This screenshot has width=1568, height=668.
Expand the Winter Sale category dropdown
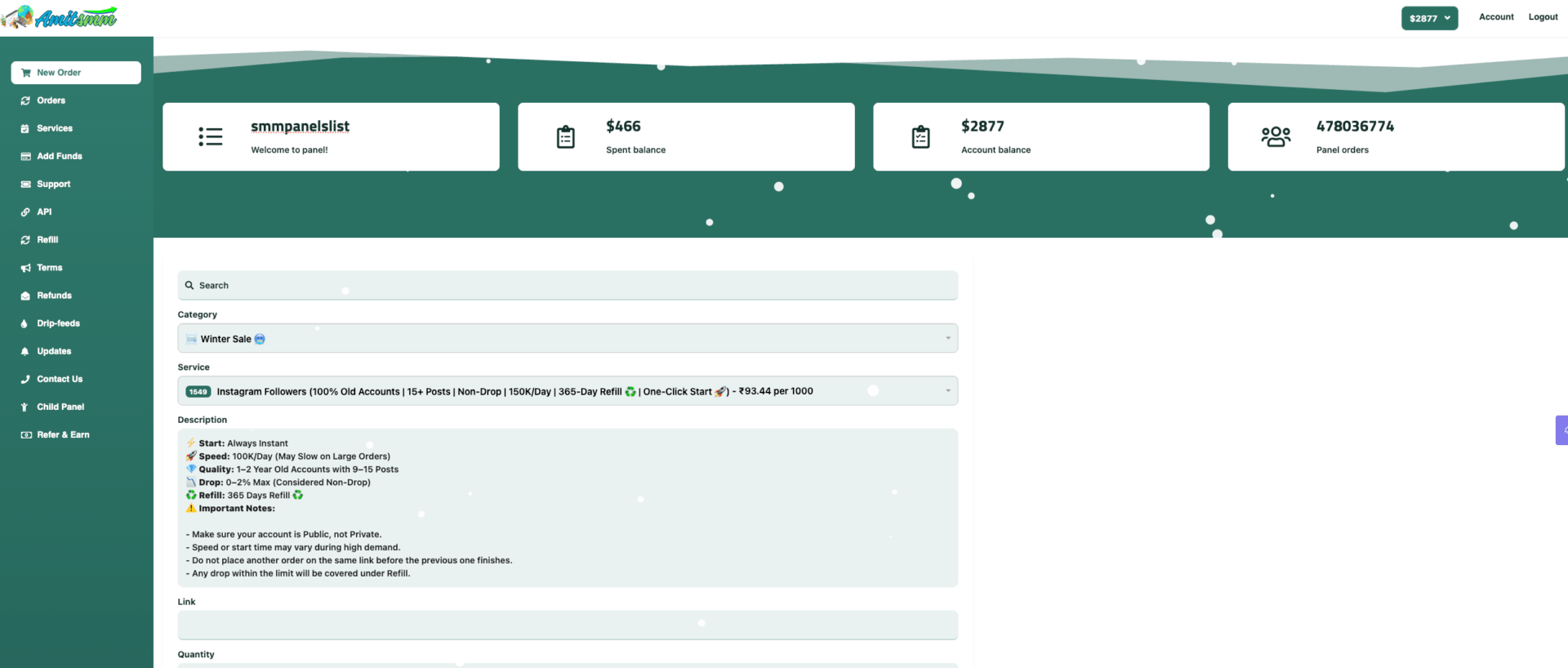point(567,339)
